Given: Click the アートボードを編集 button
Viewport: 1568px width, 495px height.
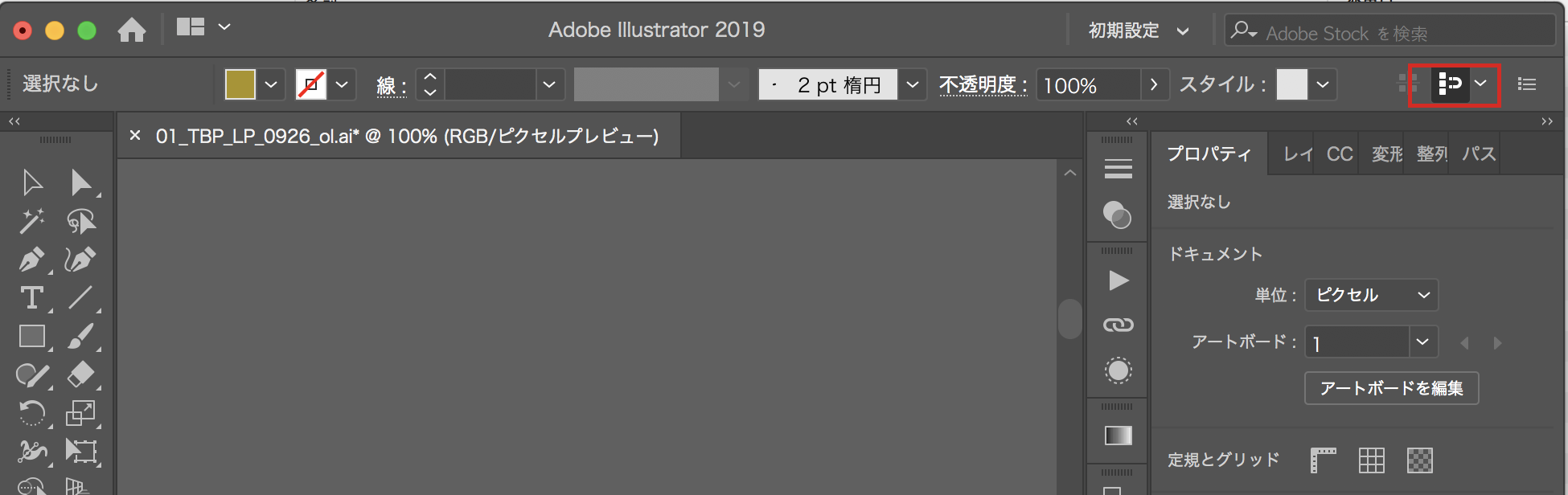Looking at the screenshot, I should [1391, 388].
